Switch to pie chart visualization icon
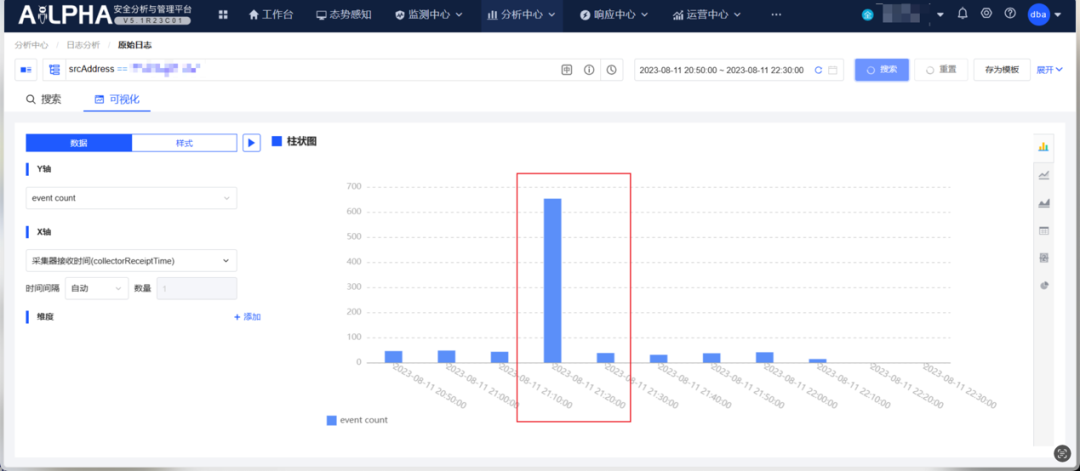Image resolution: width=1080 pixels, height=471 pixels. (x=1044, y=285)
